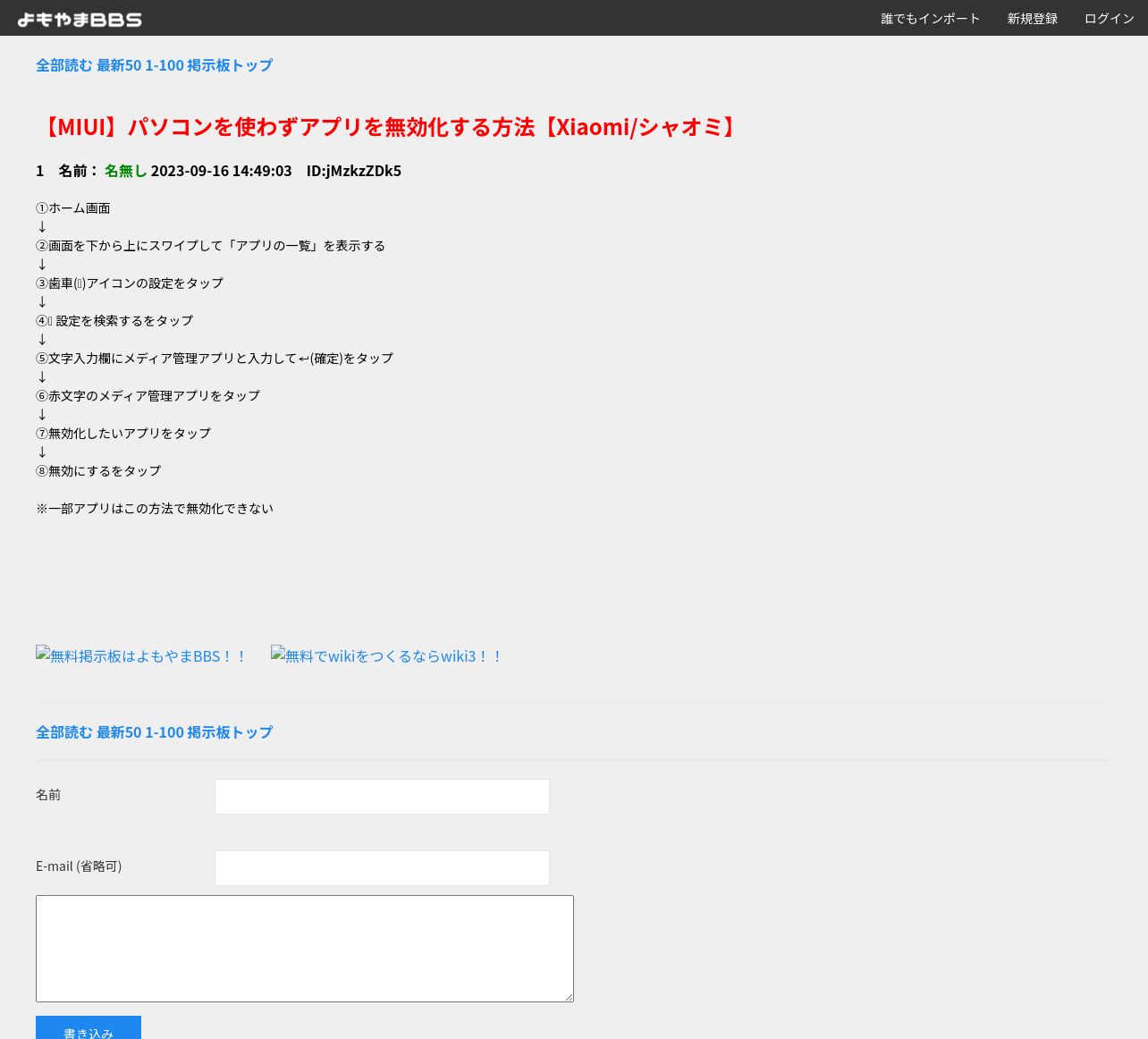Open 新規登録 in header
Image resolution: width=1148 pixels, height=1039 pixels.
[x=1033, y=19]
